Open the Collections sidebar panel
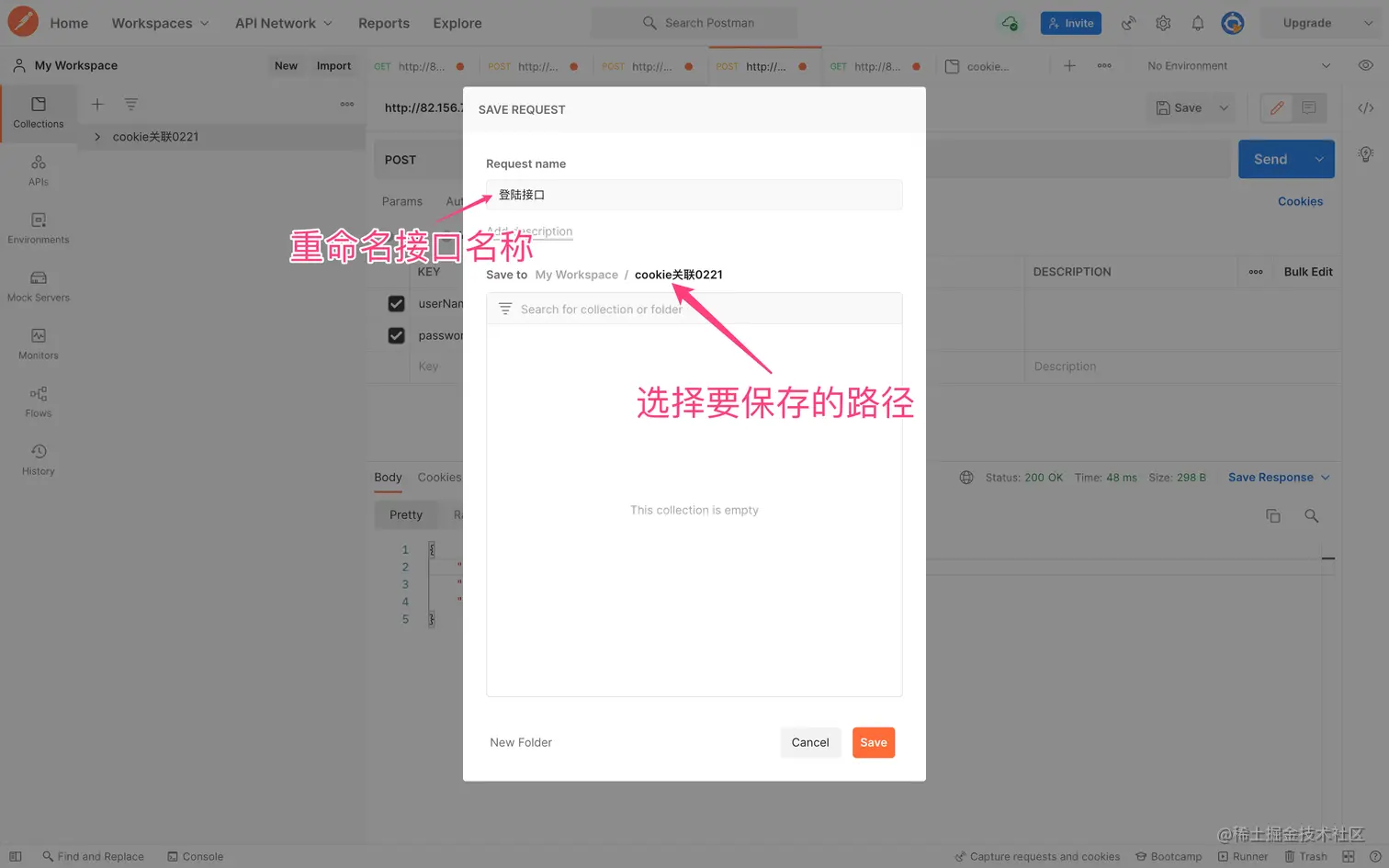 coord(39,112)
